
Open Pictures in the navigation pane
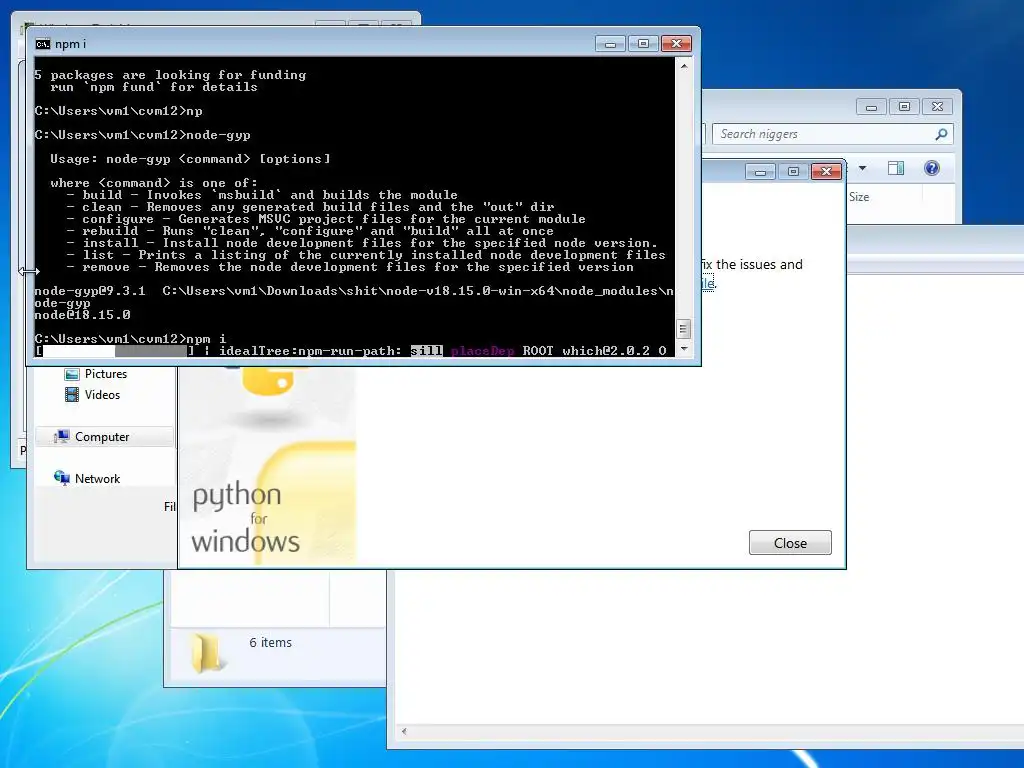coord(96,374)
